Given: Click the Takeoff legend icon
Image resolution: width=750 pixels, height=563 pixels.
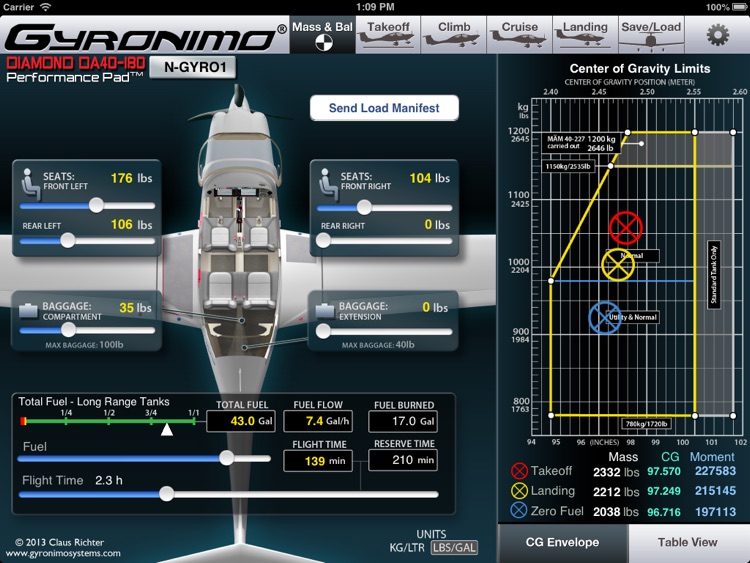Looking at the screenshot, I should [x=519, y=471].
